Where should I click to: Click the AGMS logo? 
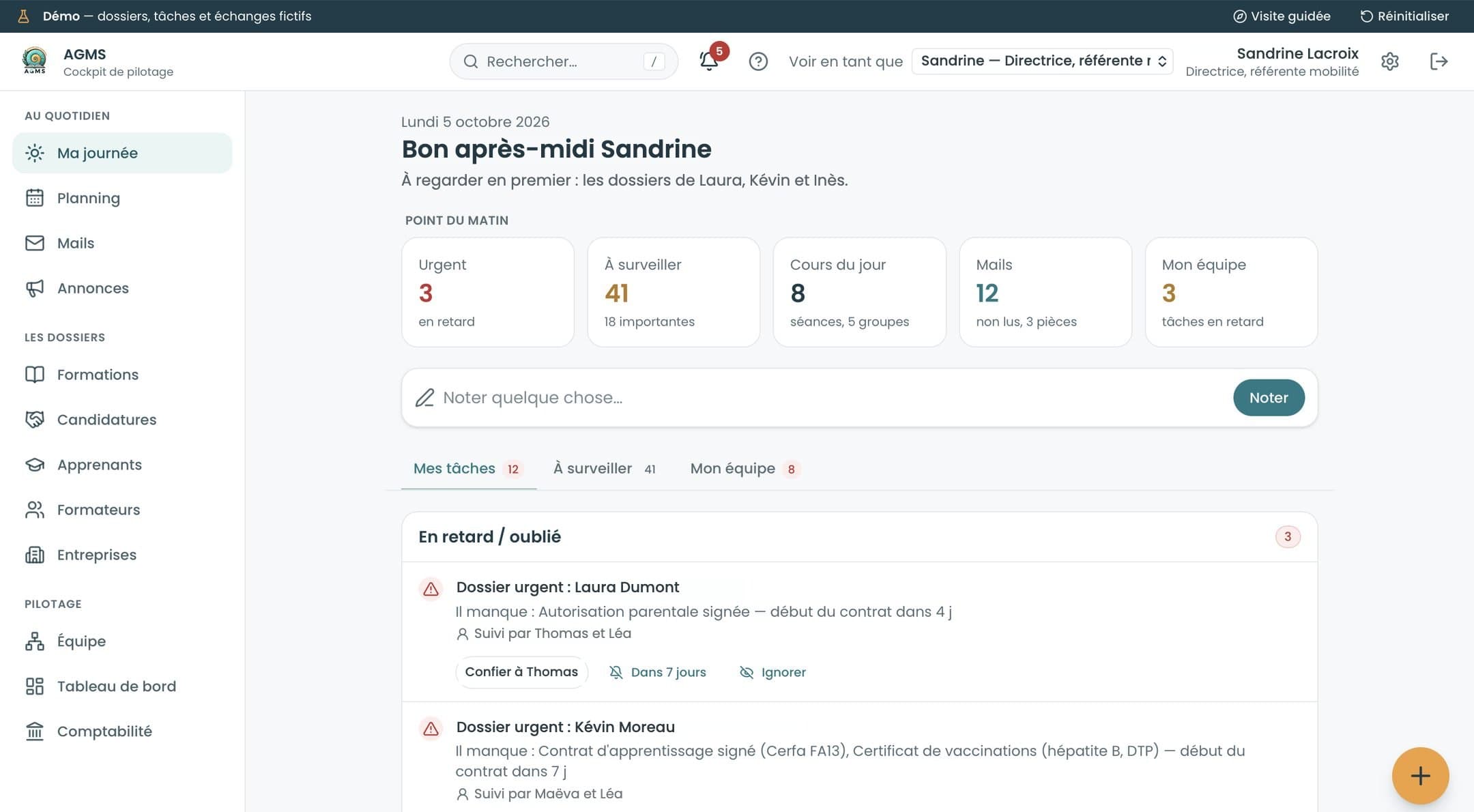pyautogui.click(x=34, y=61)
